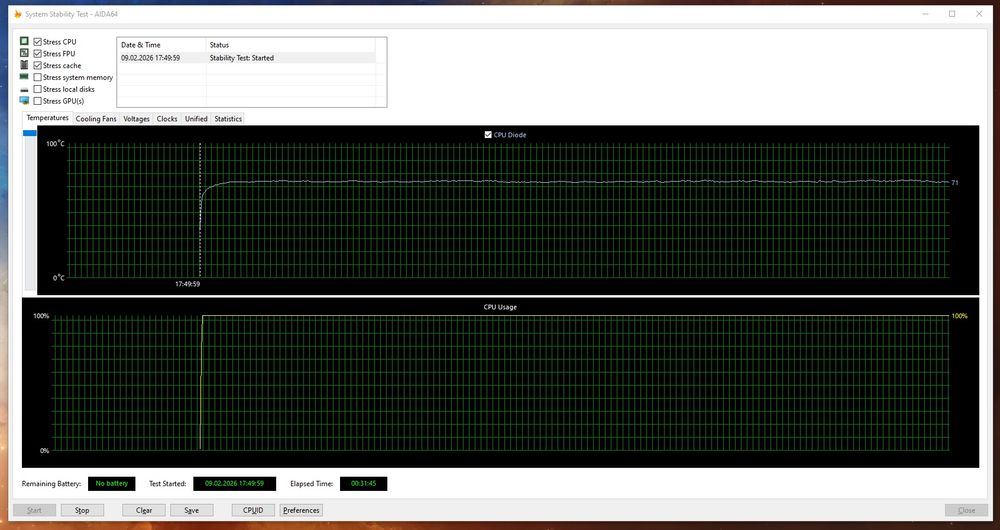Image resolution: width=1000 pixels, height=530 pixels.
Task: Click the Elapsed Time value 00:31:45
Action: point(364,483)
